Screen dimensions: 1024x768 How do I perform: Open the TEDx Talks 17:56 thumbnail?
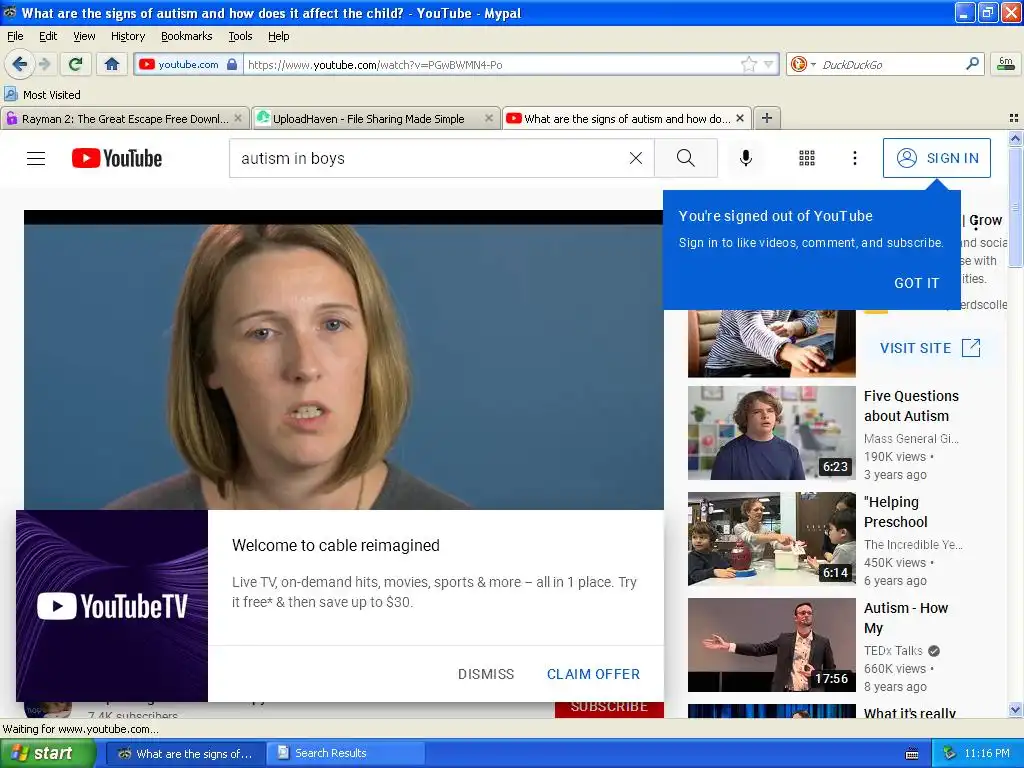[771, 645]
